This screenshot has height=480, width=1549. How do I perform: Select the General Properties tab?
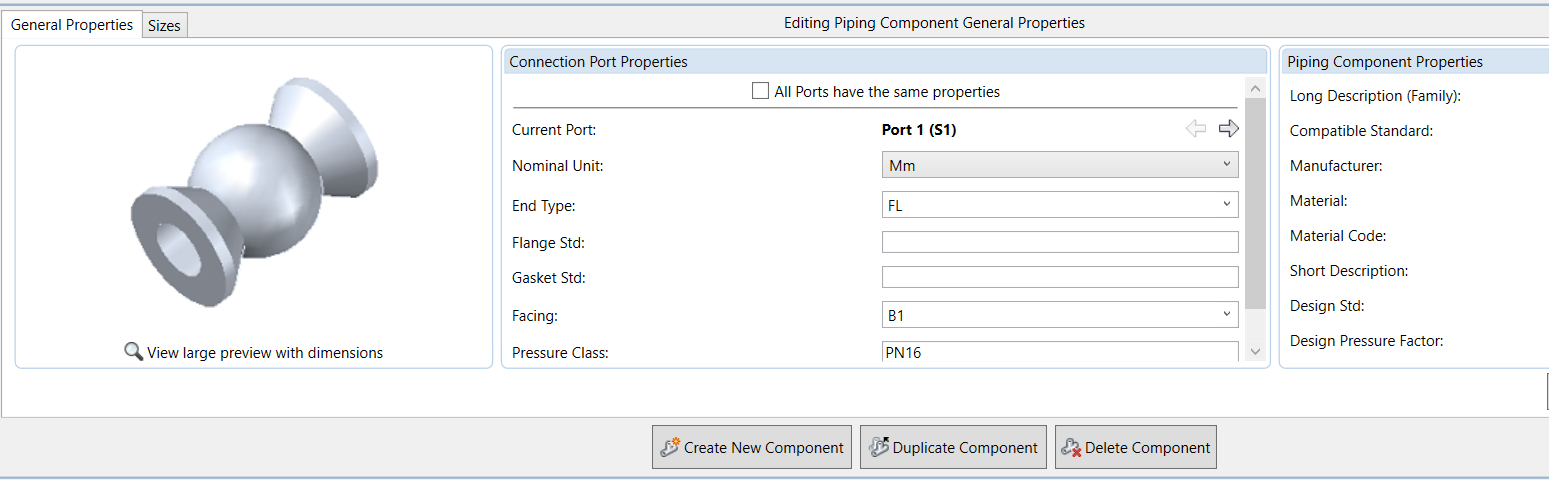pyautogui.click(x=72, y=25)
